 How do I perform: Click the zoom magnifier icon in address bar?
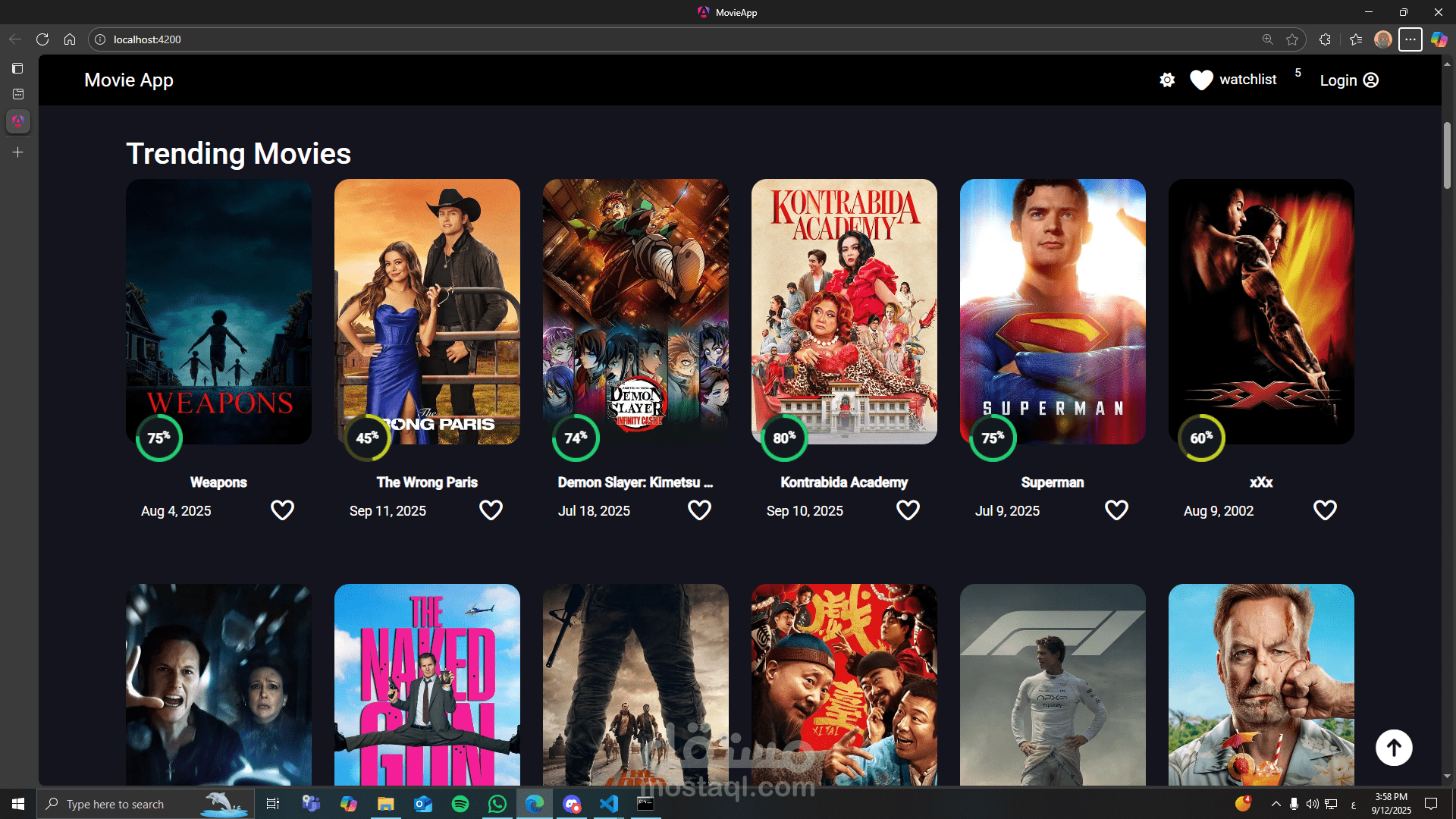(1267, 39)
